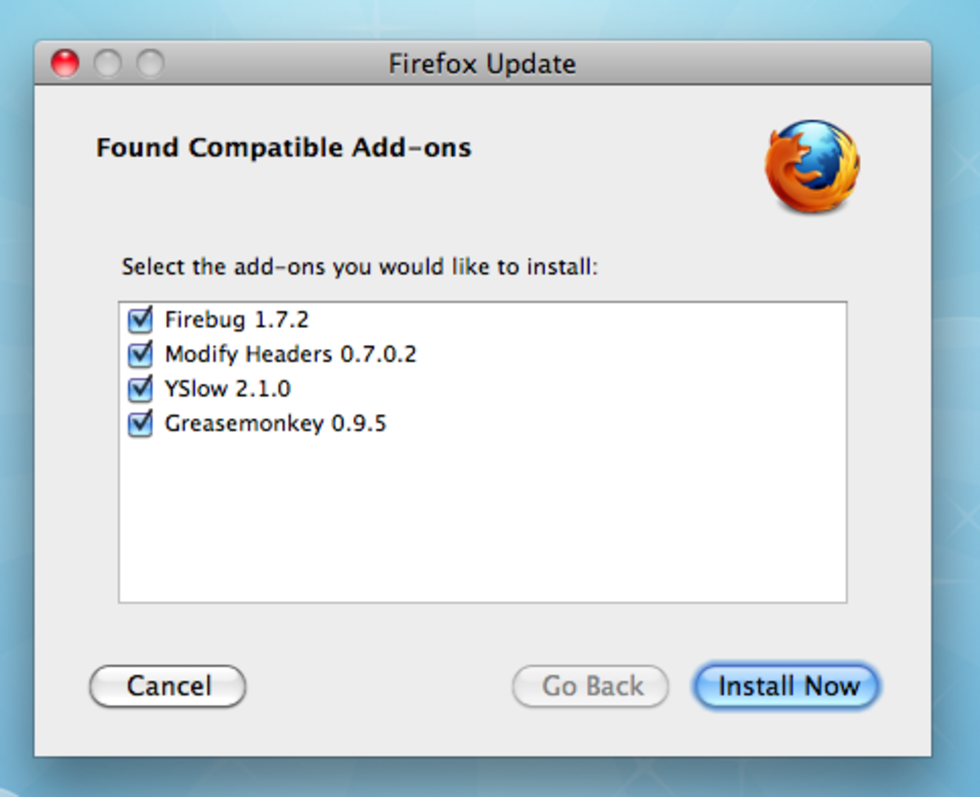The height and width of the screenshot is (797, 980).
Task: Highlight the Greasemonkey 0.9.5 entry text
Action: coord(275,424)
